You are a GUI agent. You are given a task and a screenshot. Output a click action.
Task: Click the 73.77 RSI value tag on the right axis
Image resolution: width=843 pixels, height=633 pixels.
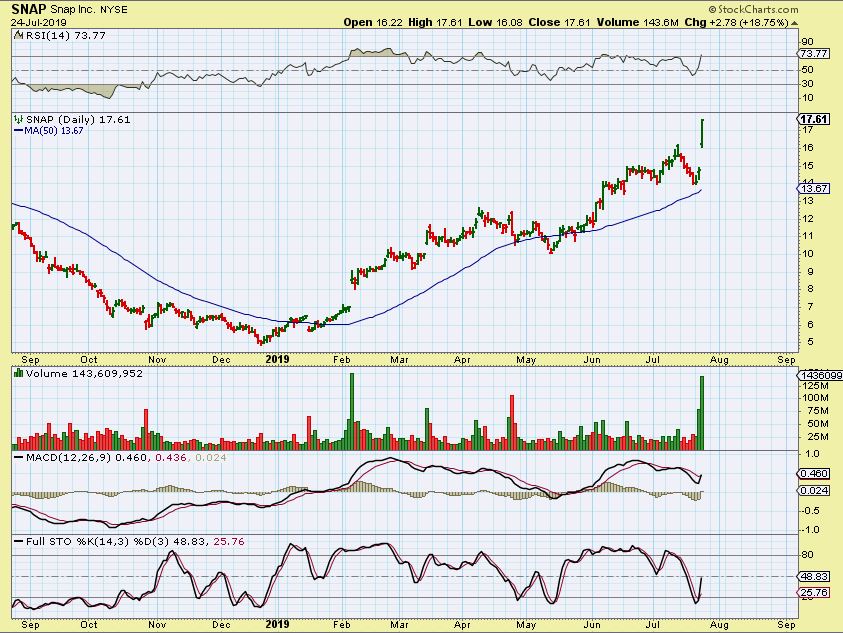[813, 54]
